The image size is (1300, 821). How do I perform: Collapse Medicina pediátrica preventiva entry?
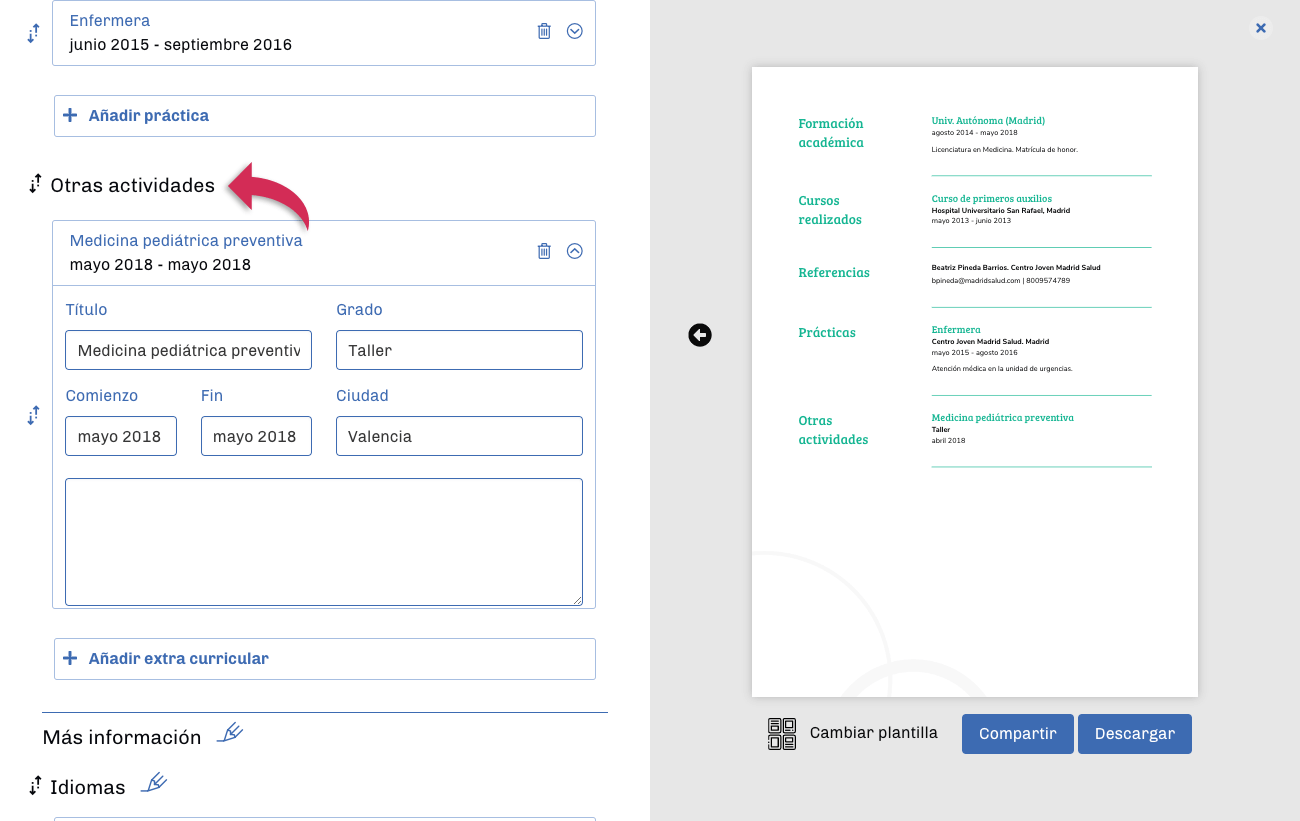click(575, 251)
